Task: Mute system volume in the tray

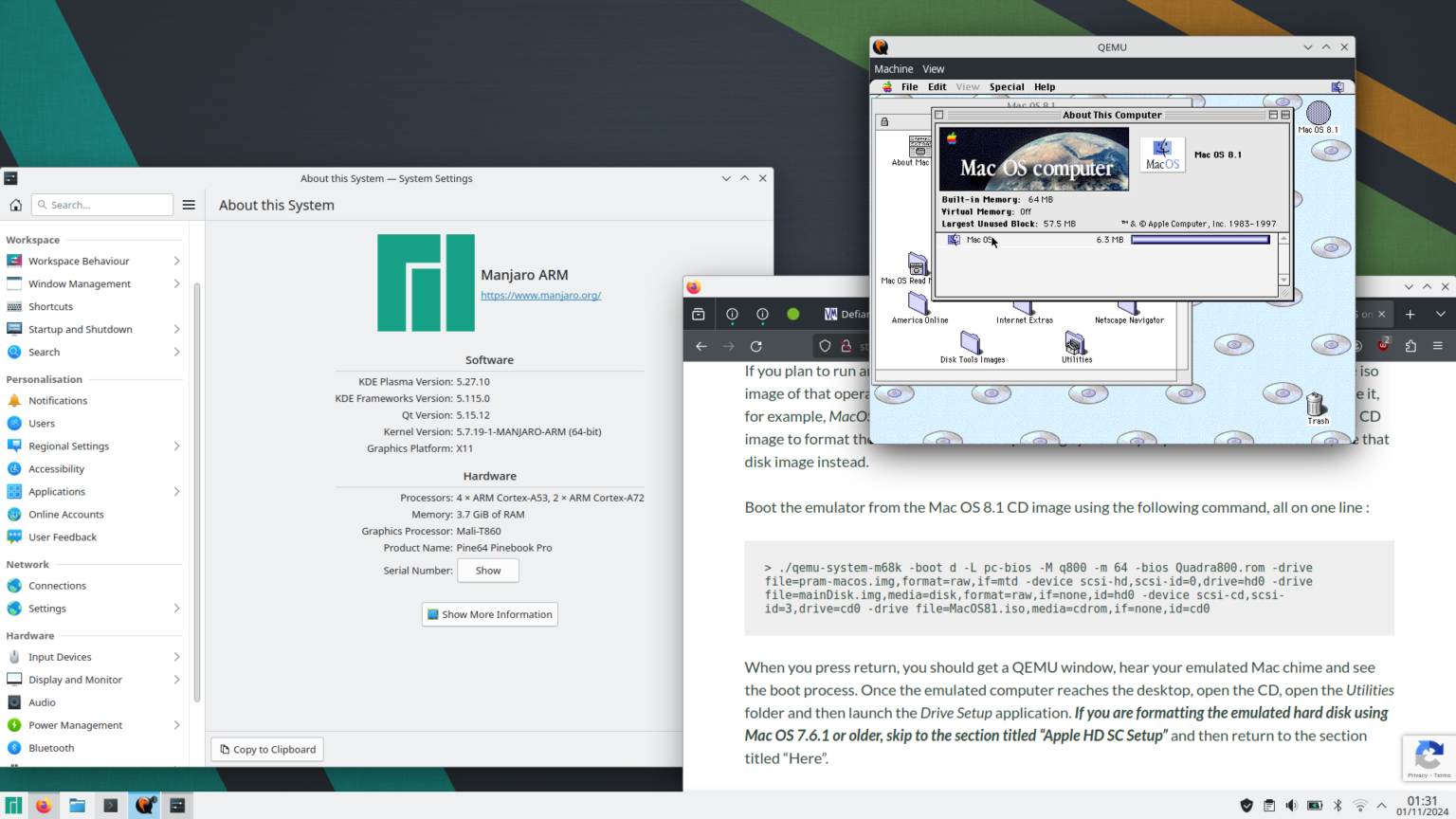Action: pos(1291,805)
